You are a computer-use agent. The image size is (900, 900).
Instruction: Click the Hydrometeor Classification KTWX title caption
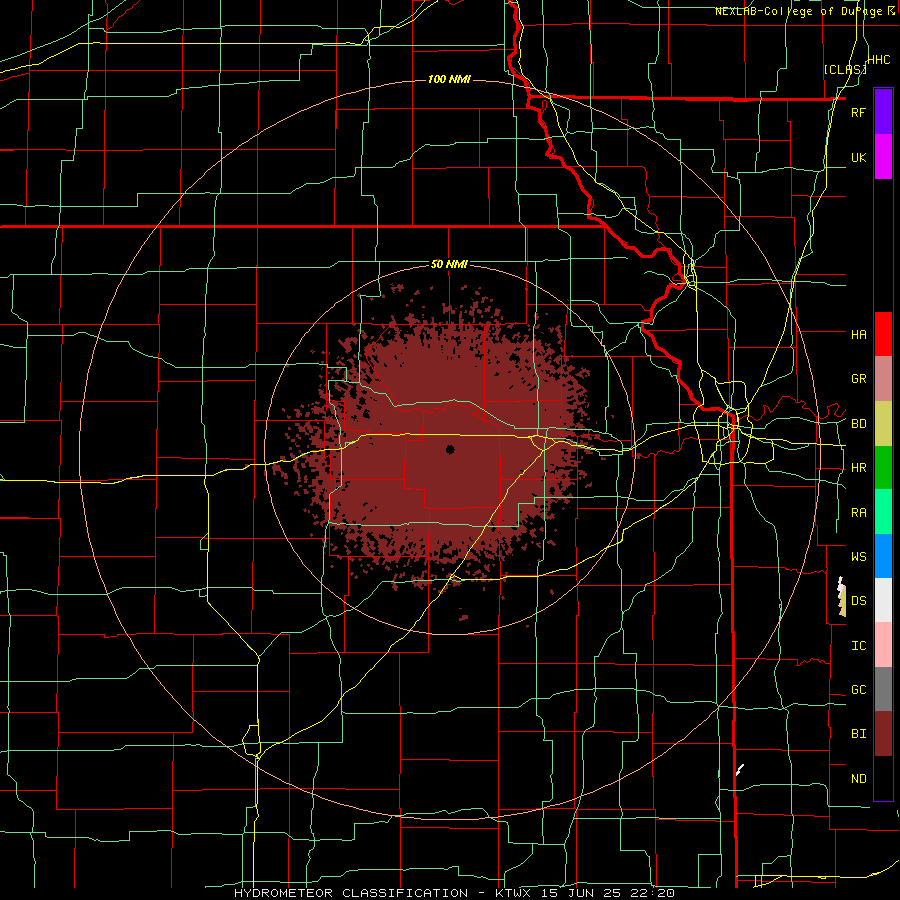[455, 893]
